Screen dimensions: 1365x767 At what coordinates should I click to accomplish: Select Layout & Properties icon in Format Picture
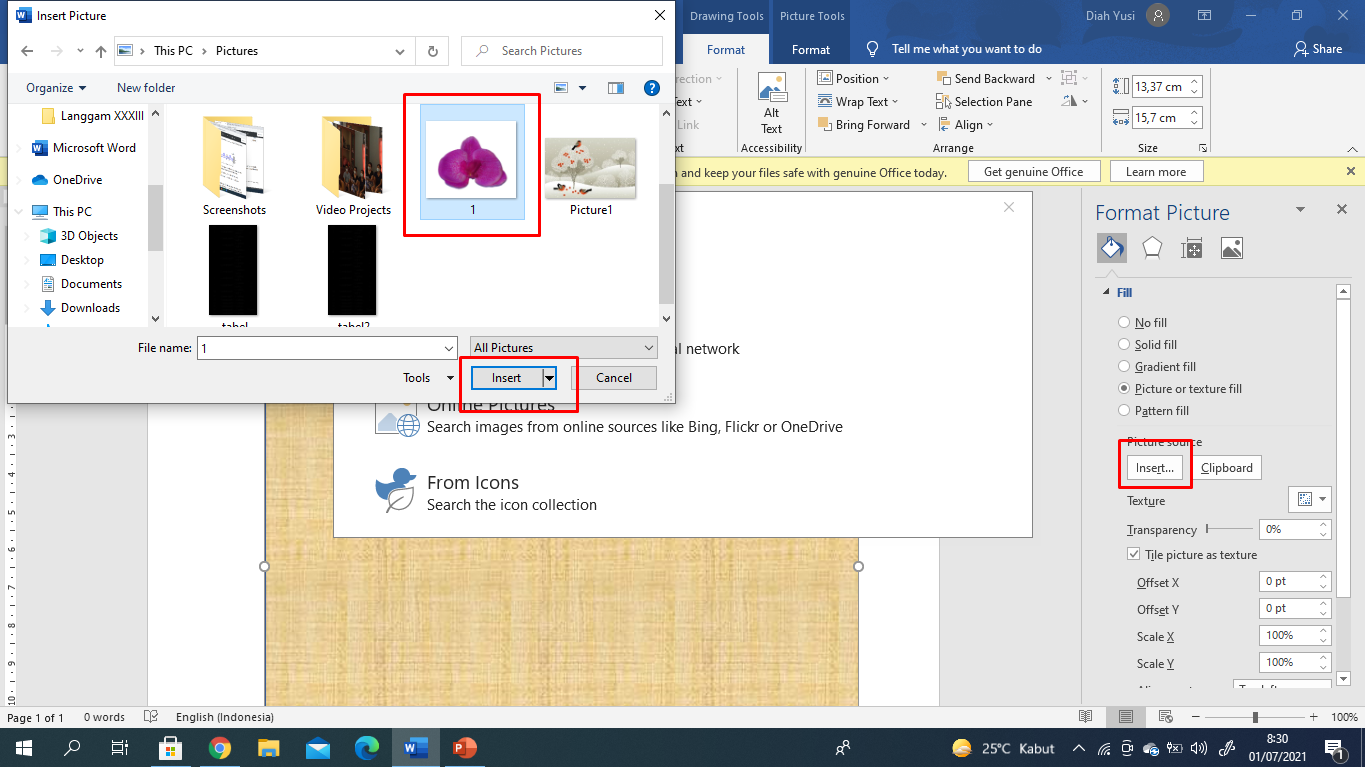[1192, 248]
